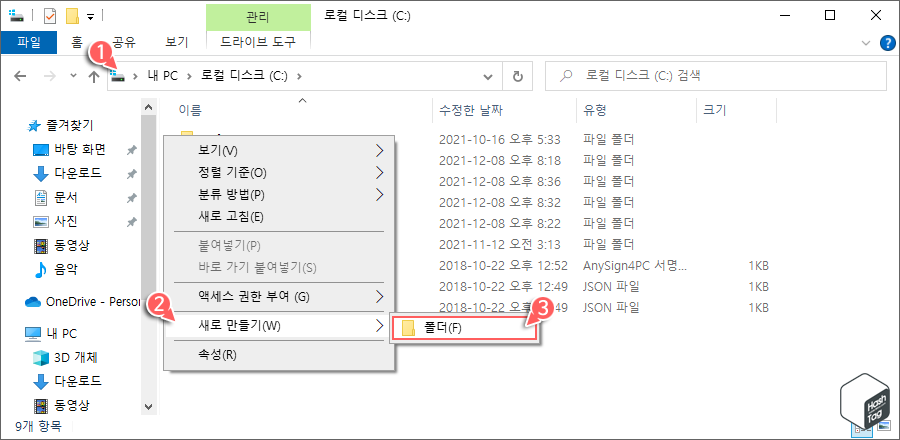Open 동영상 under 즐겨찾기
The height and width of the screenshot is (440, 900).
tap(71, 246)
